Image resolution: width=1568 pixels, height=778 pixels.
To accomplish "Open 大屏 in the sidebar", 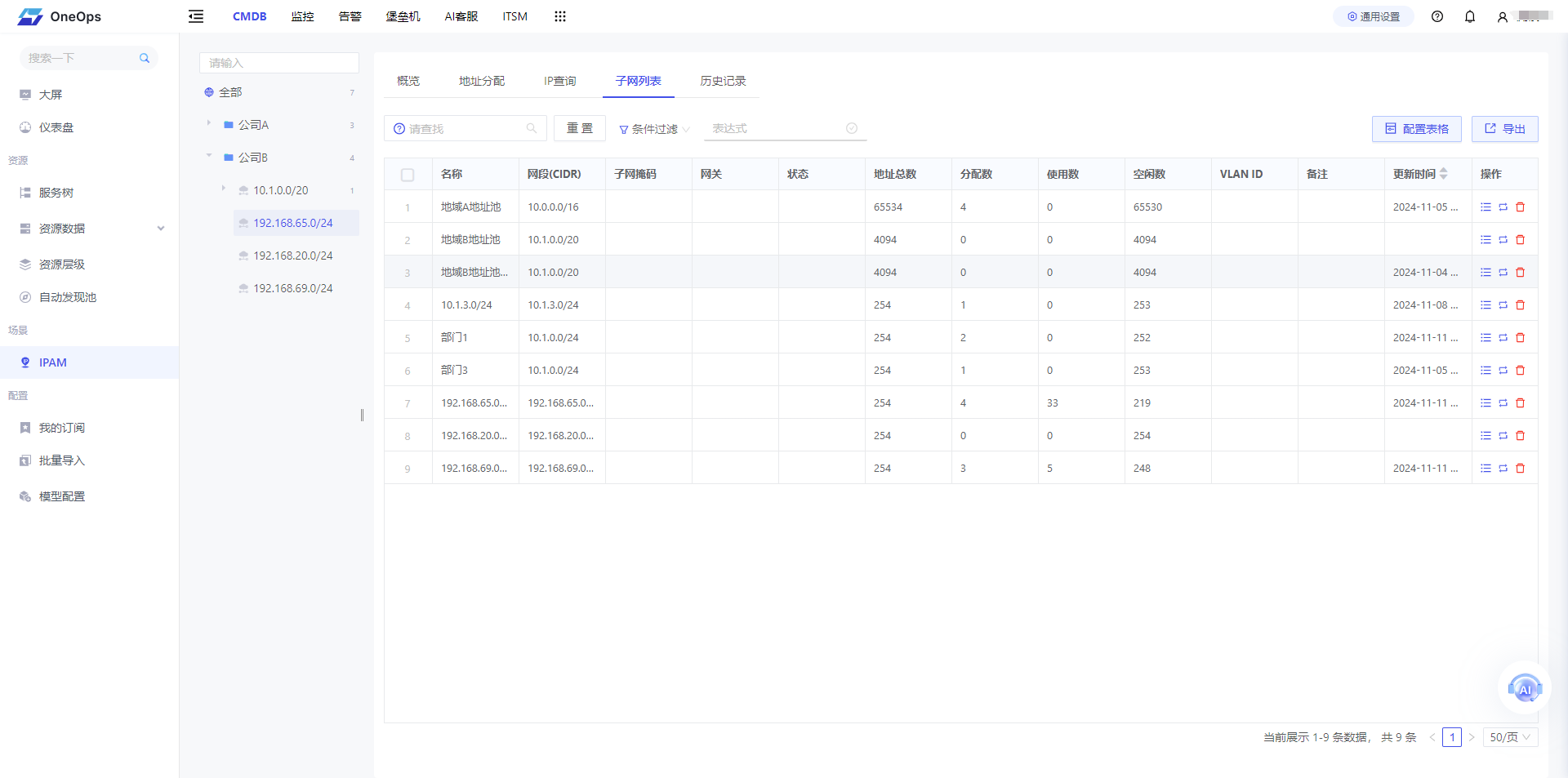I will (x=51, y=95).
